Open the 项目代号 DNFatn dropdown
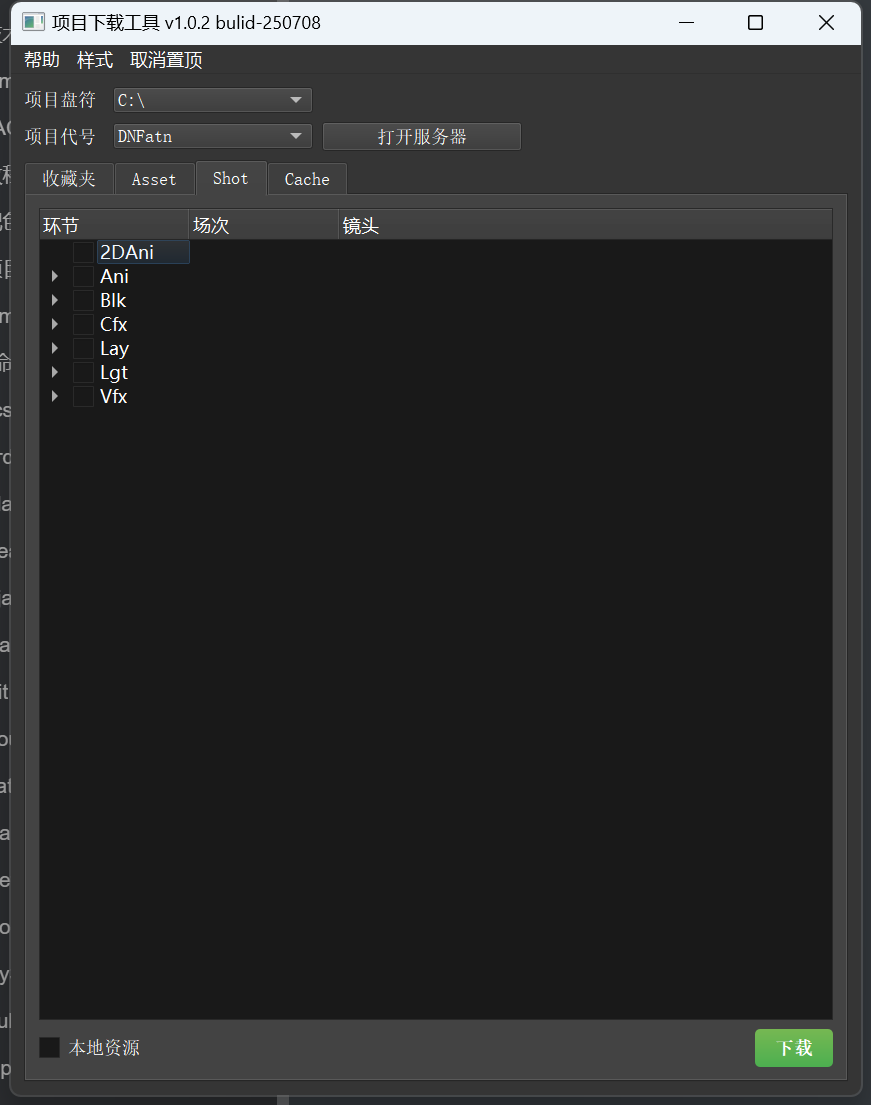871x1105 pixels. coord(212,136)
